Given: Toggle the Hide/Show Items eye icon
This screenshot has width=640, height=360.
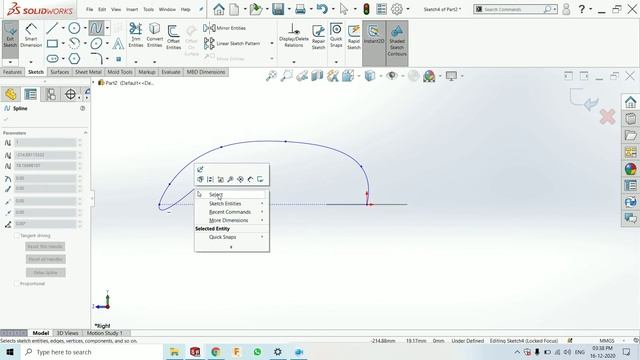Looking at the screenshot, I should [392, 76].
